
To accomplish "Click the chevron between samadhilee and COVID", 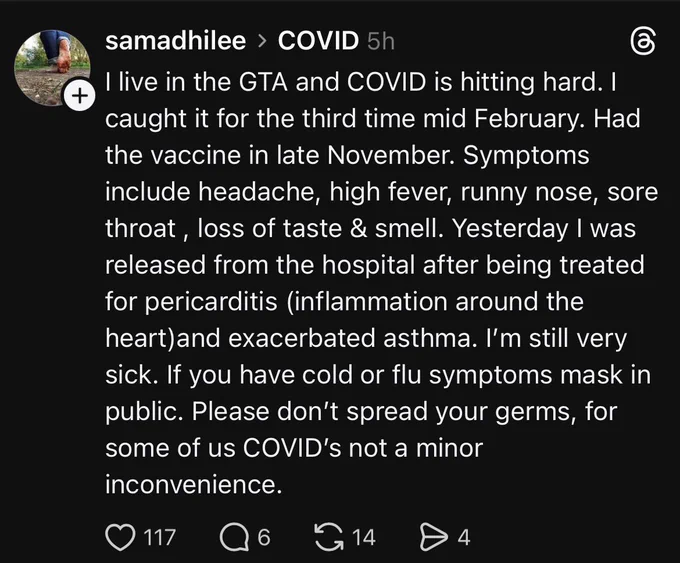I will (x=262, y=42).
